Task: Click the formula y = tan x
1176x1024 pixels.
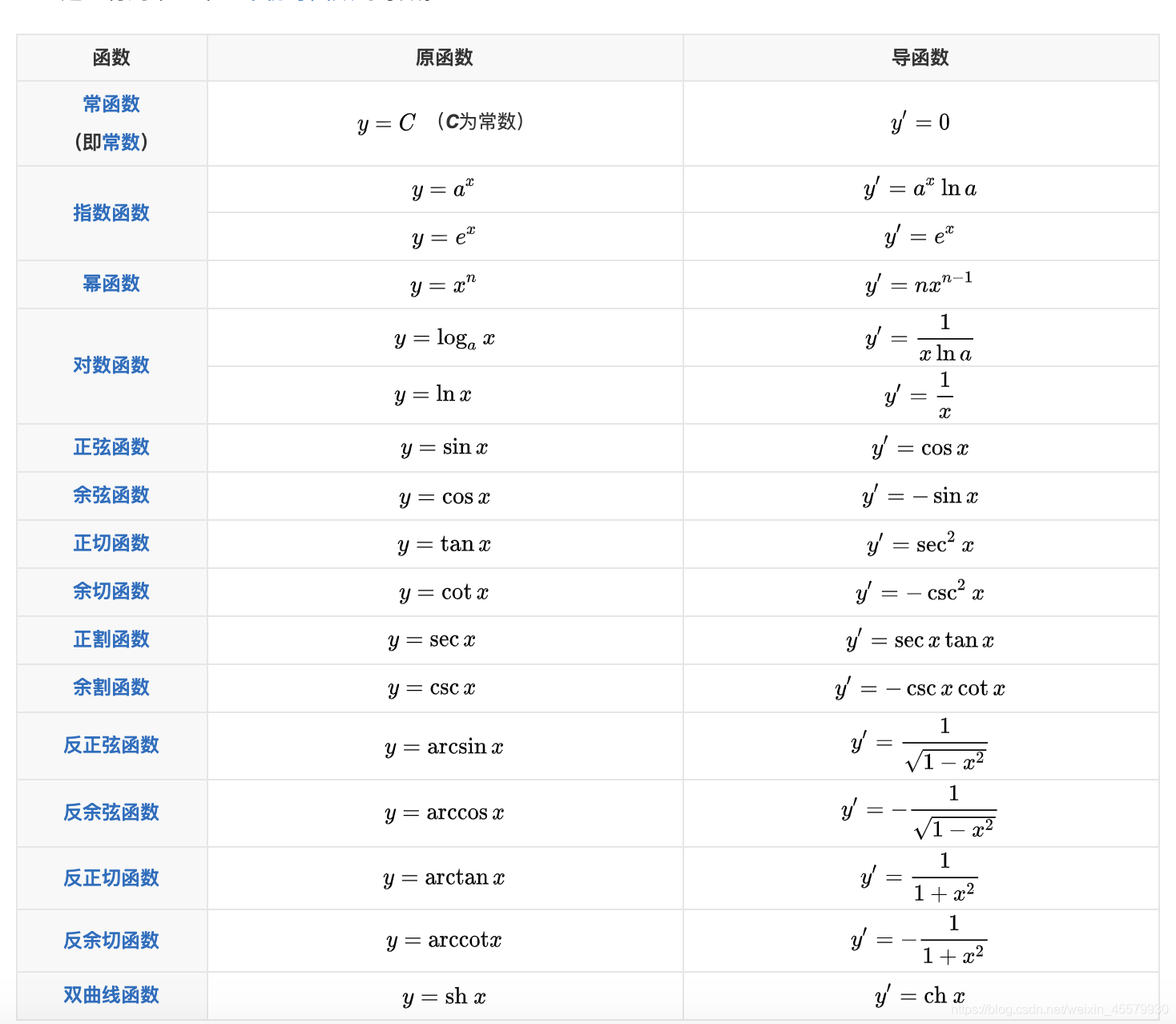Action: point(445,545)
